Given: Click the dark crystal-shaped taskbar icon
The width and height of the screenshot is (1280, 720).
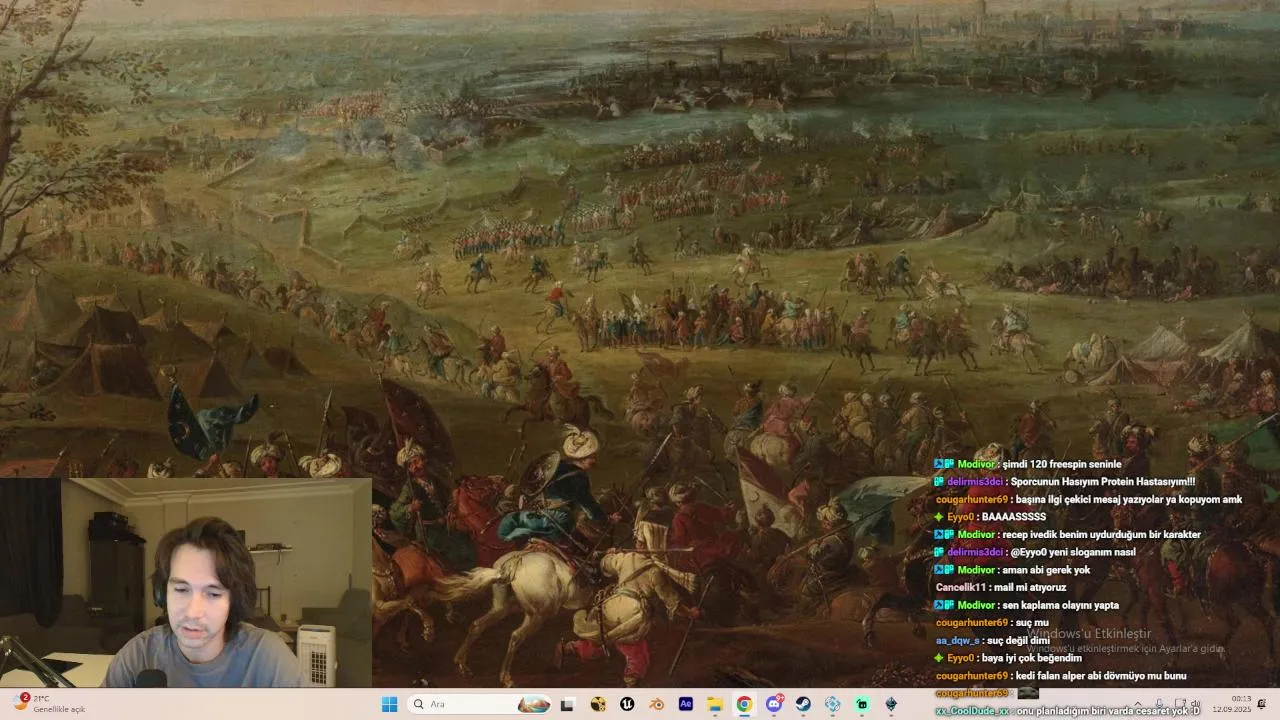Looking at the screenshot, I should 891,704.
